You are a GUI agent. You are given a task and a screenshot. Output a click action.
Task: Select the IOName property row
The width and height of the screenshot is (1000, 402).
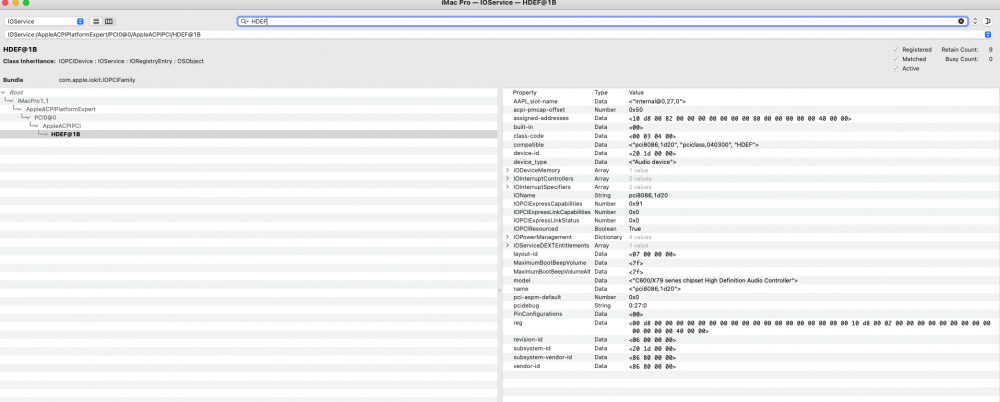751,195
